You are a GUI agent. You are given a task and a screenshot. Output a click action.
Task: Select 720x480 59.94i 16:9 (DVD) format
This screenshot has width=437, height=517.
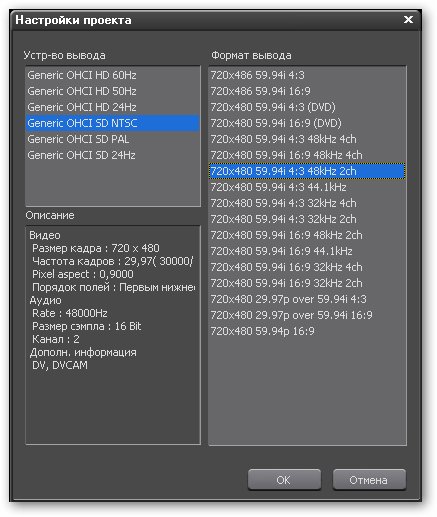(x=307, y=123)
